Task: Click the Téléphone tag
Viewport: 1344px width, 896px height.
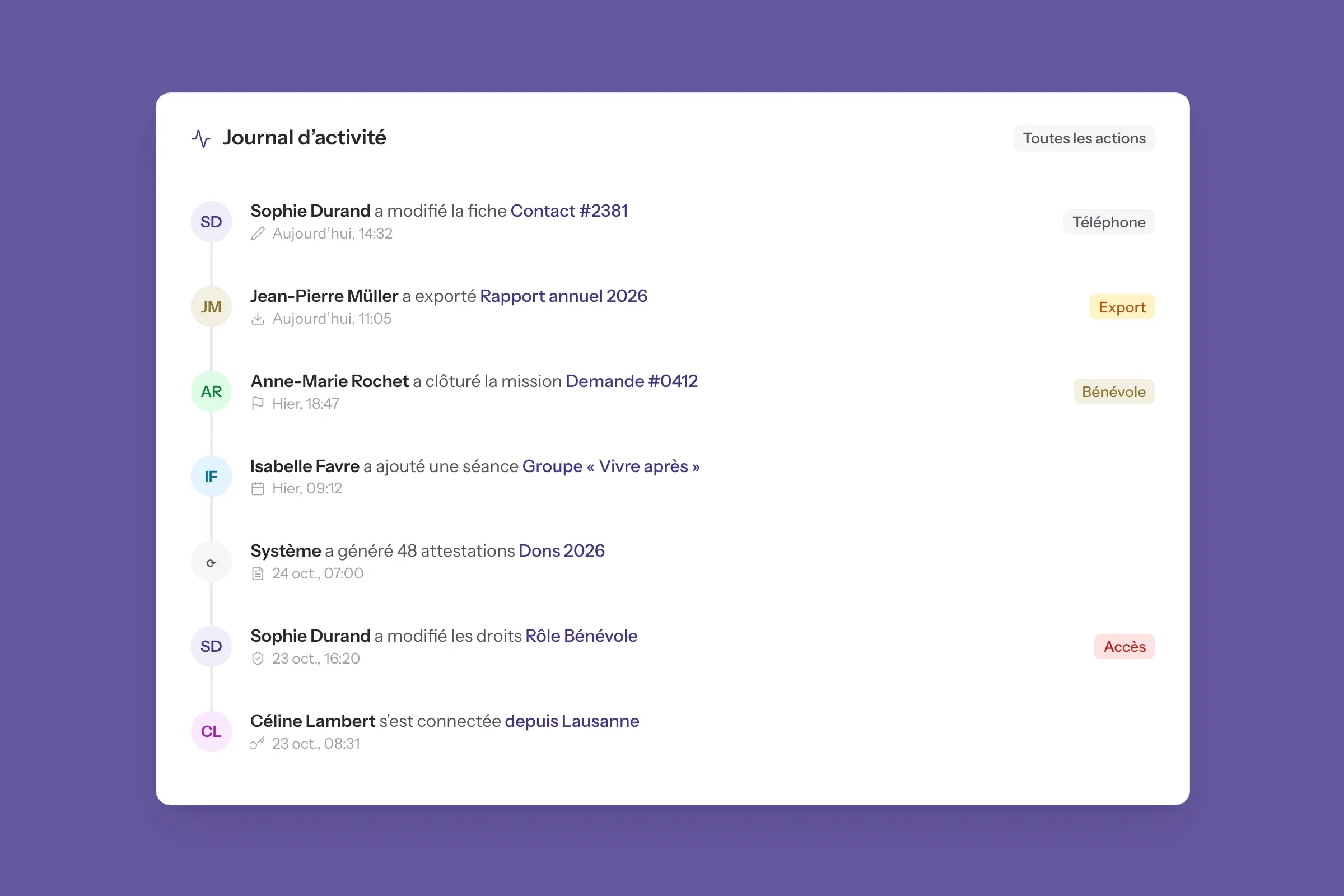Action: click(1109, 222)
